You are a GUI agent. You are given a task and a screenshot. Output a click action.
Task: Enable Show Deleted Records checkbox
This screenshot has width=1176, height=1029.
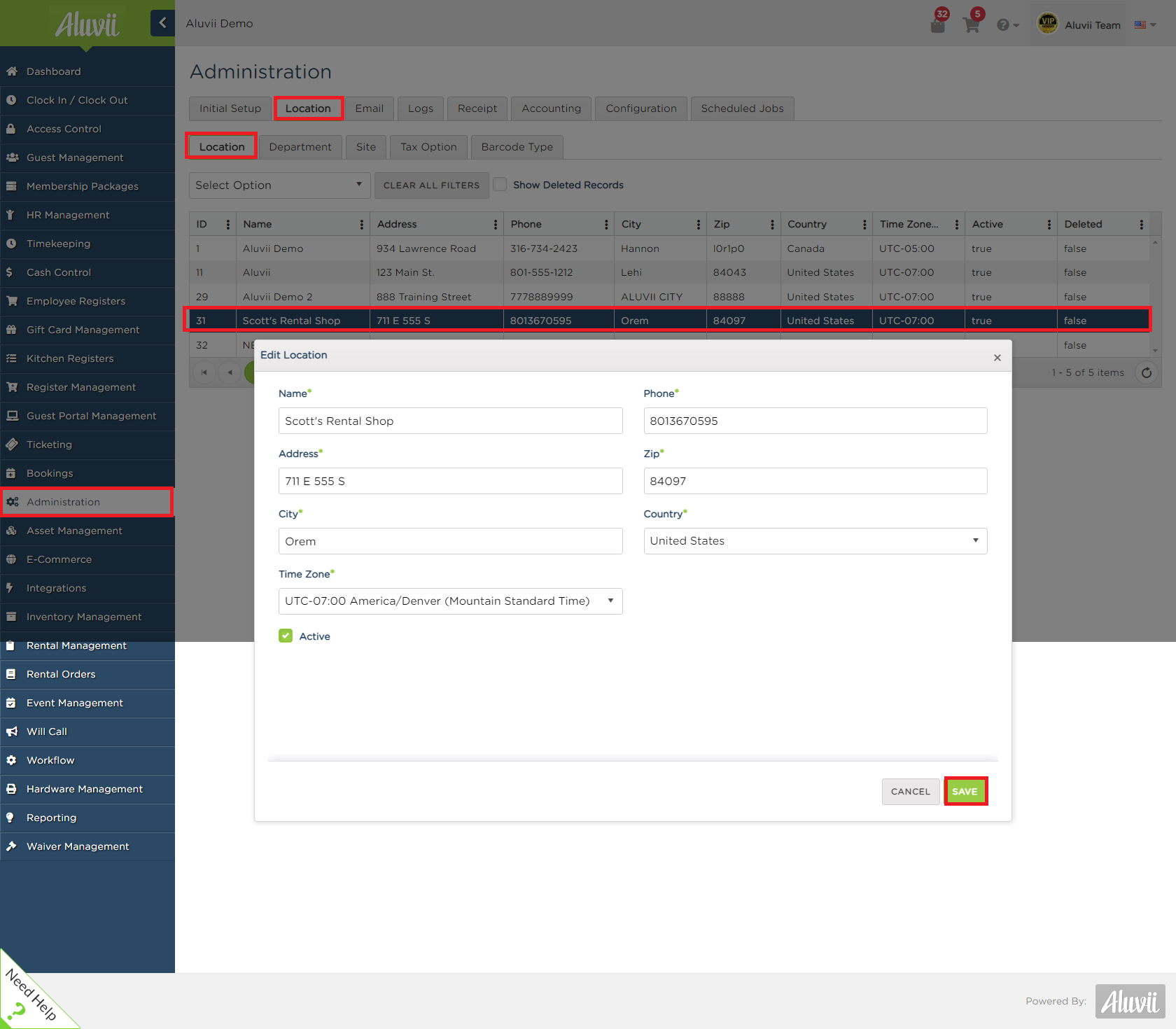click(500, 185)
